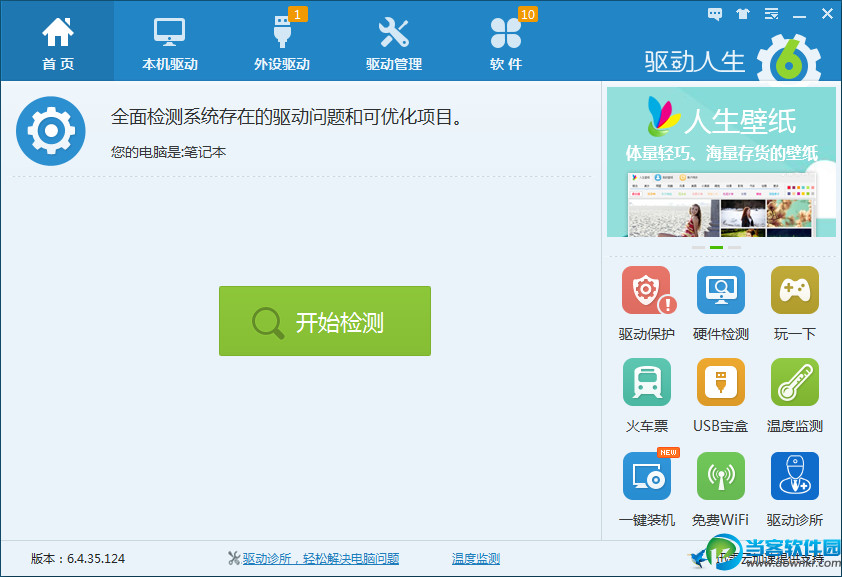
Task: Open the 火车票 train icon
Action: click(x=647, y=382)
